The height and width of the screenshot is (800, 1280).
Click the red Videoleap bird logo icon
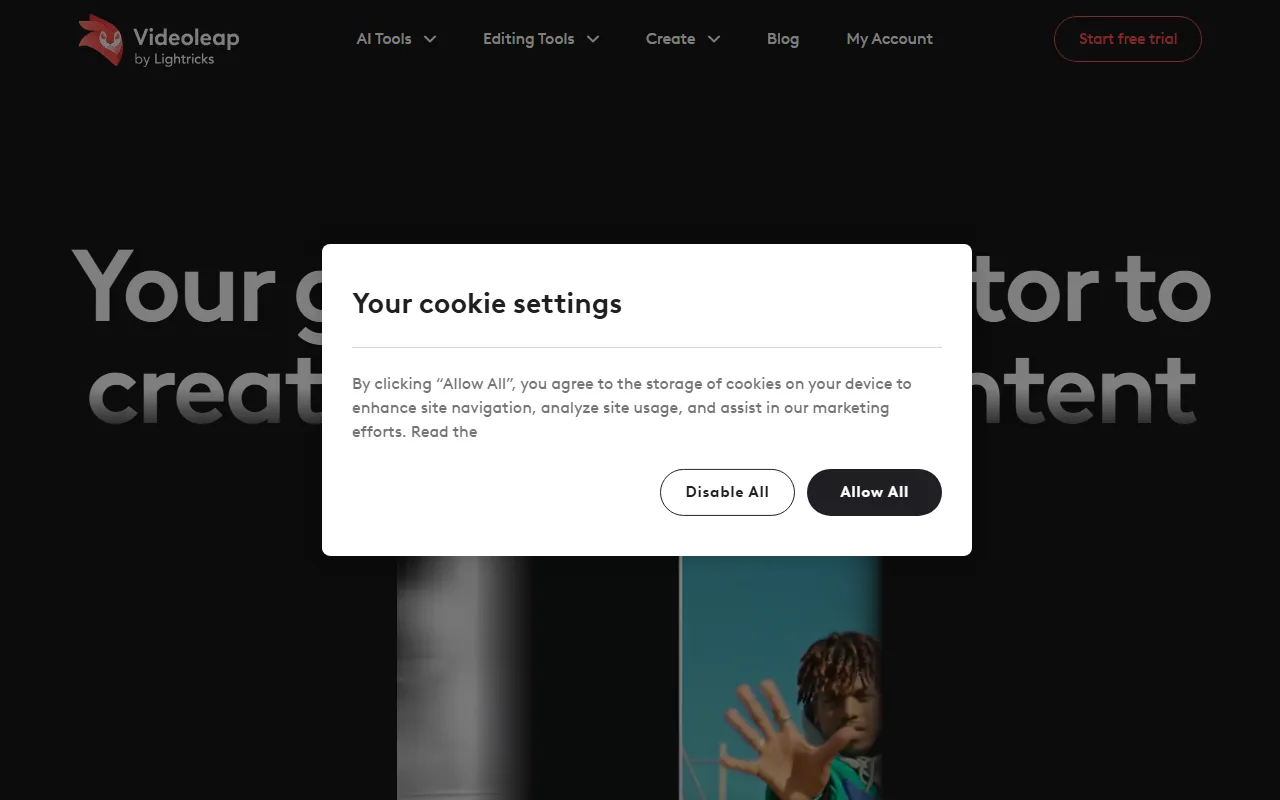(x=101, y=40)
